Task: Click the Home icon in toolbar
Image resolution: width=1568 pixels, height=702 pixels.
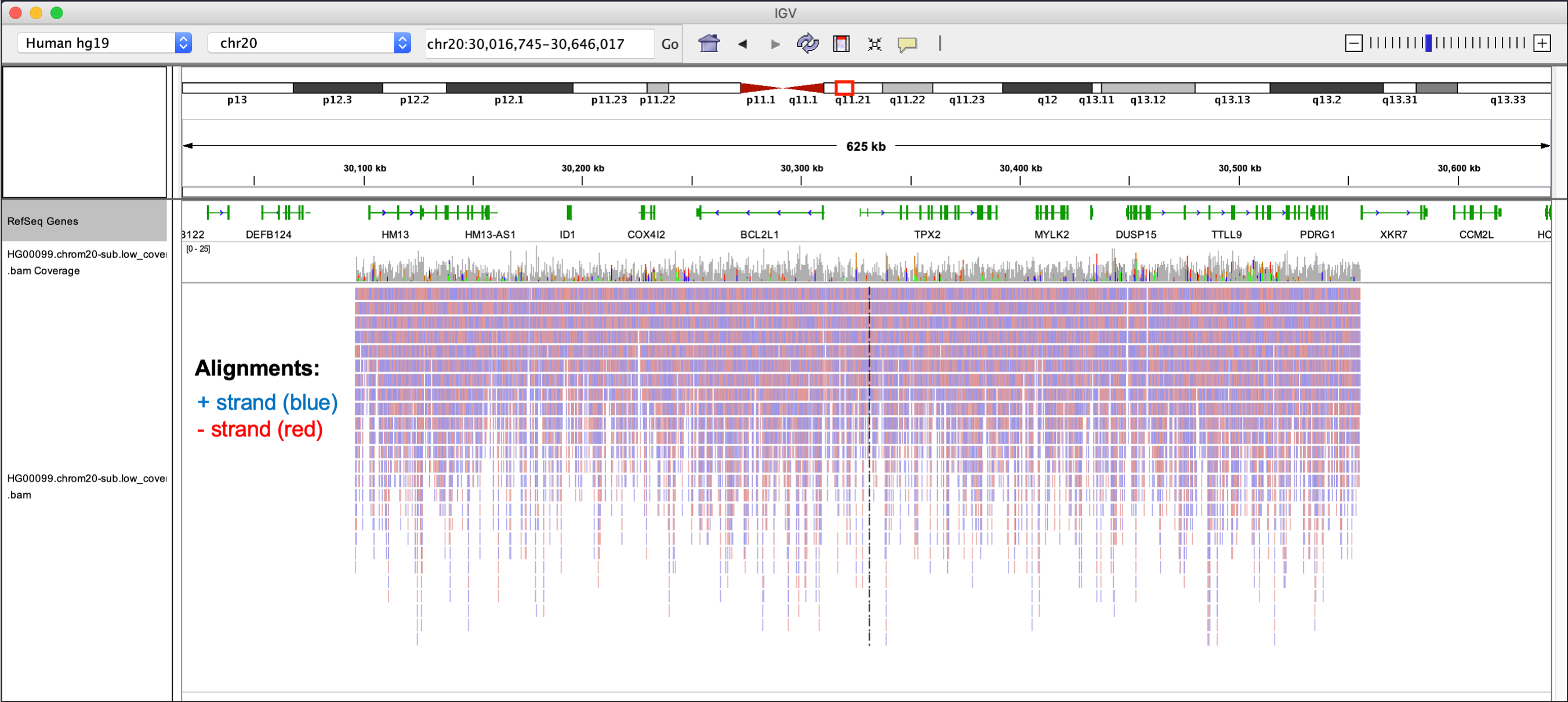Action: point(709,44)
